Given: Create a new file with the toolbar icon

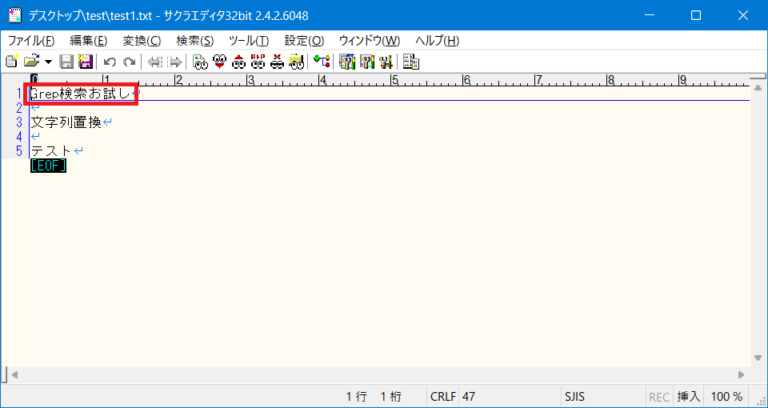Looking at the screenshot, I should 11,61.
